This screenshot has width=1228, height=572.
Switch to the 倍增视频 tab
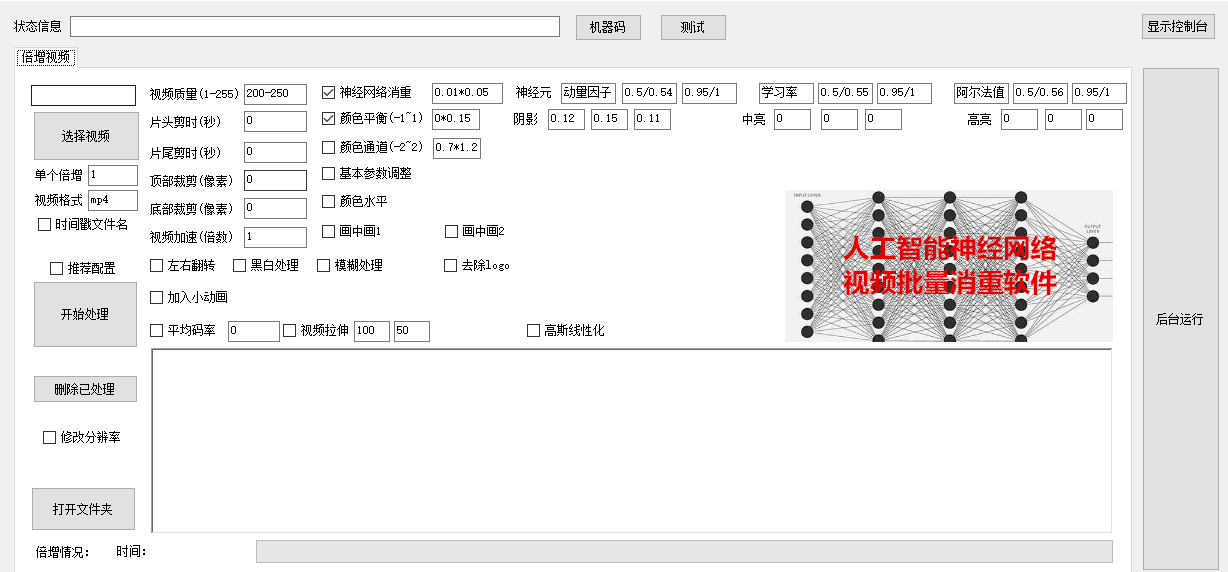(46, 57)
